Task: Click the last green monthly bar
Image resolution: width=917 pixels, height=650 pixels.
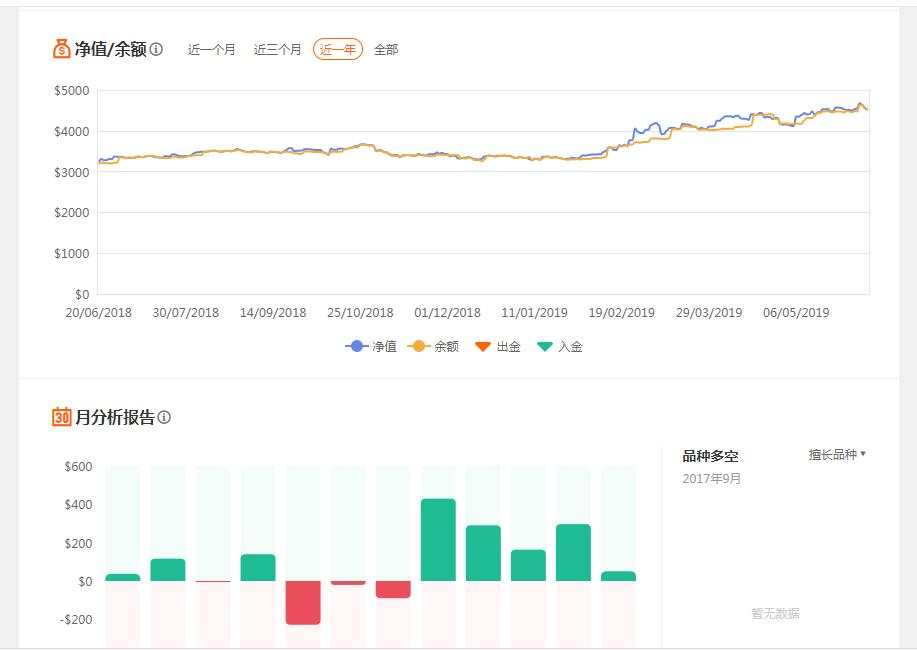Action: click(618, 576)
